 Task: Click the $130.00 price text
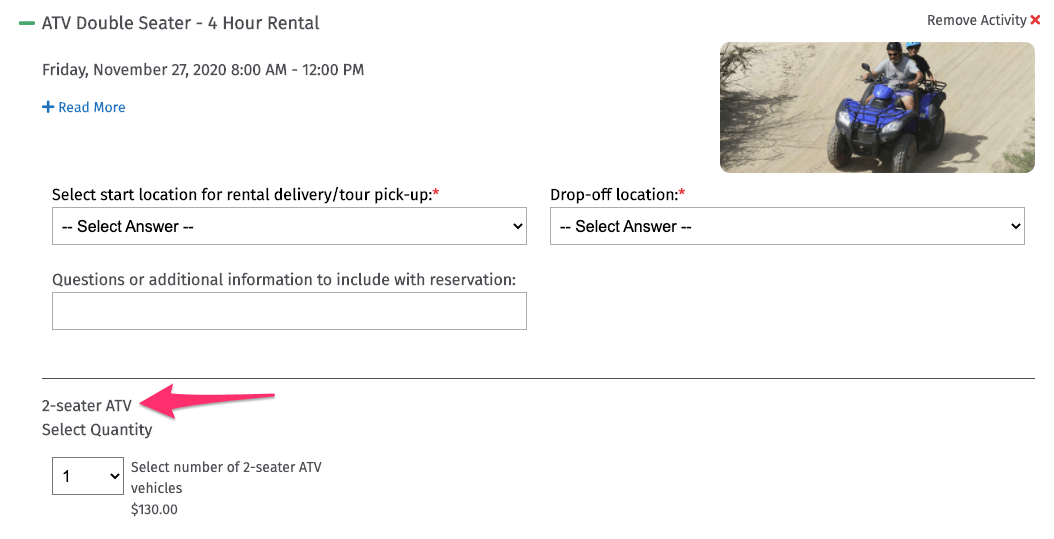tap(155, 509)
